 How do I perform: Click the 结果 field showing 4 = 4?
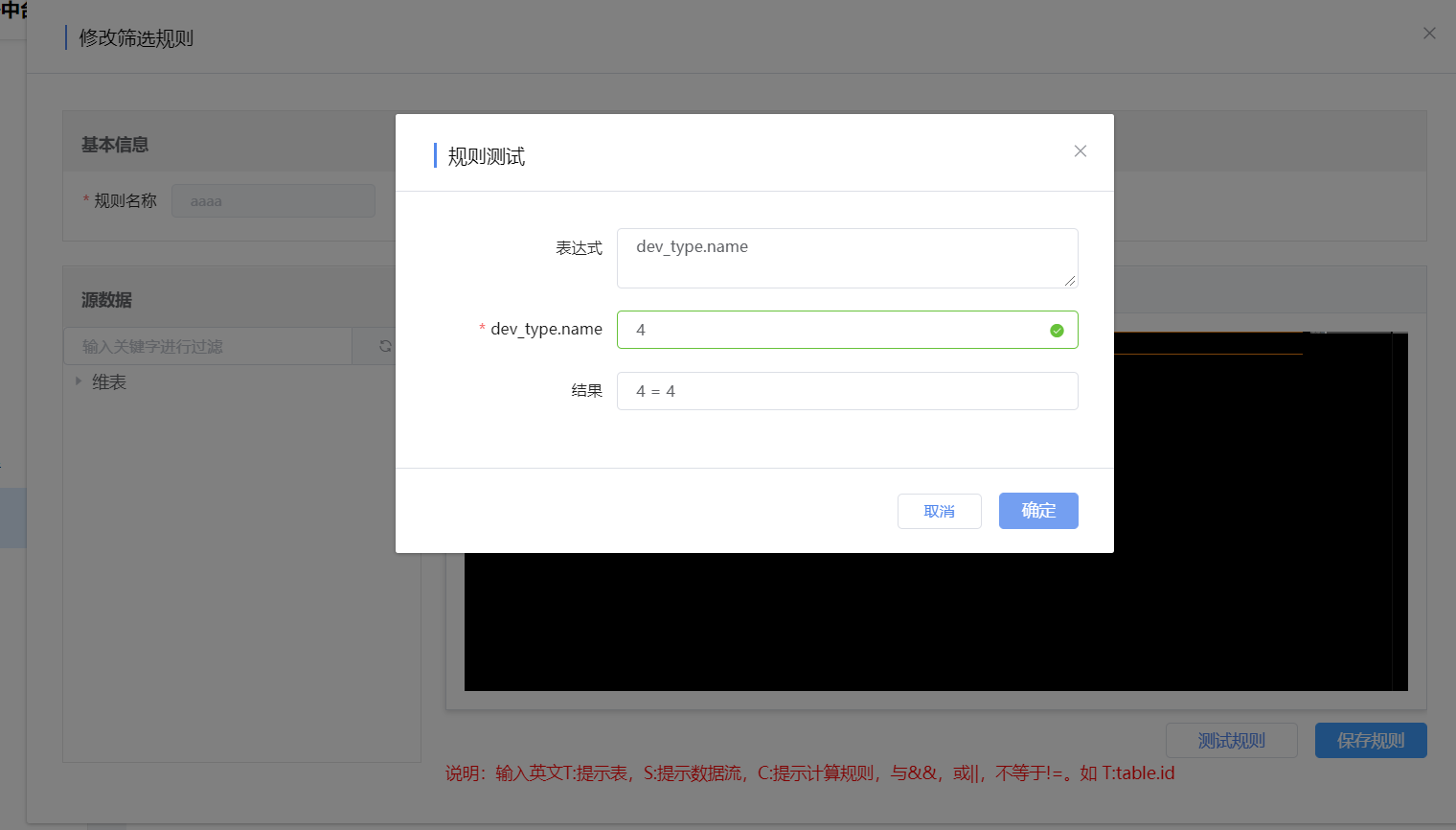pyautogui.click(x=848, y=391)
